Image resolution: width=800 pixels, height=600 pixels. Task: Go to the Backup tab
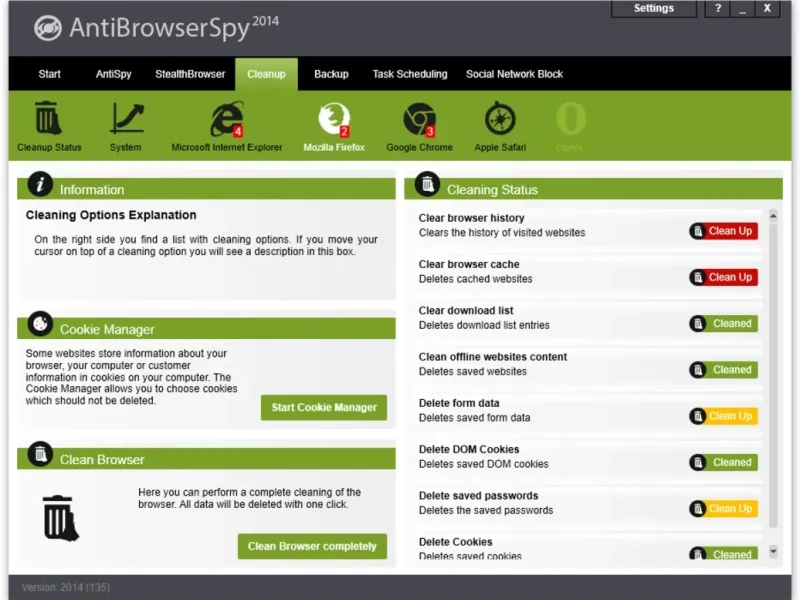(331, 74)
